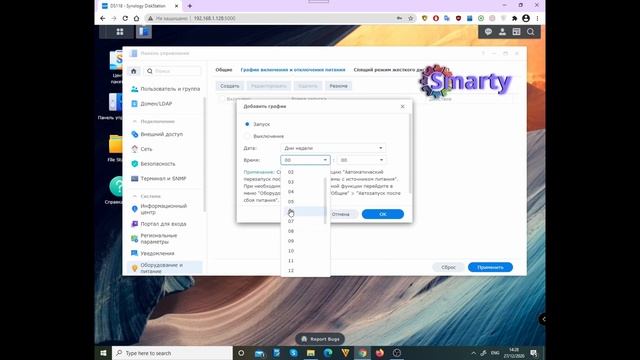Collapse the Подключение sidebar section
Image resolution: width=640 pixels, height=360 pixels.
135,121
